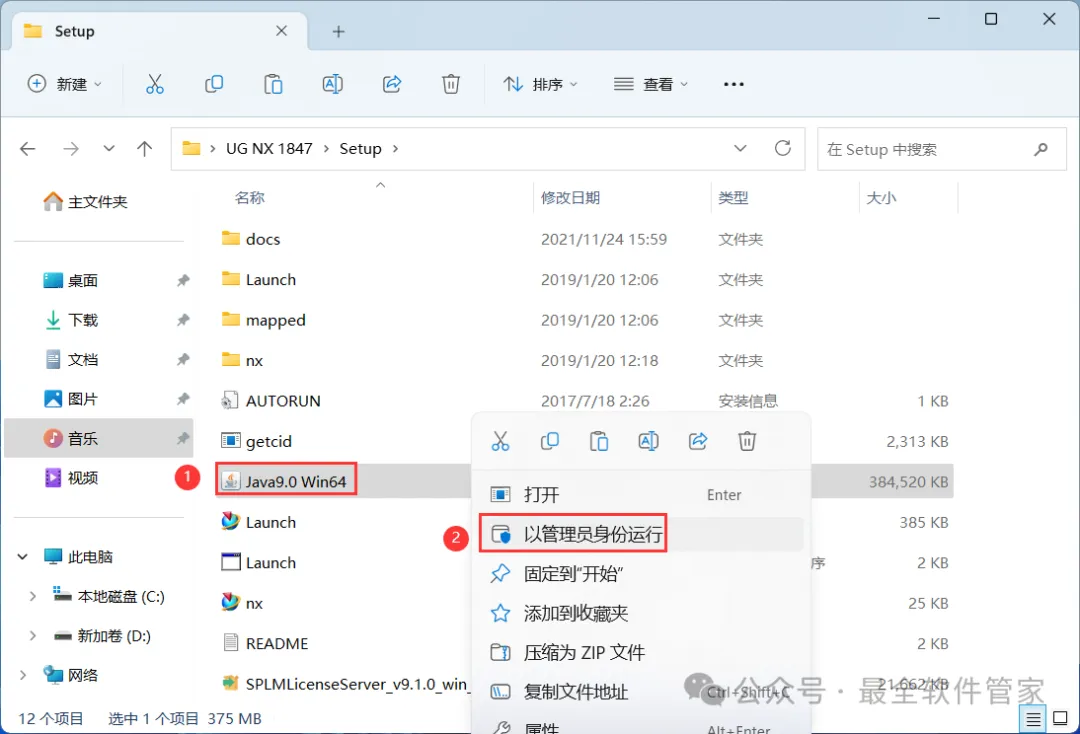Click the SPLMLicenseServer file icon
This screenshot has width=1080, height=734.
click(230, 683)
